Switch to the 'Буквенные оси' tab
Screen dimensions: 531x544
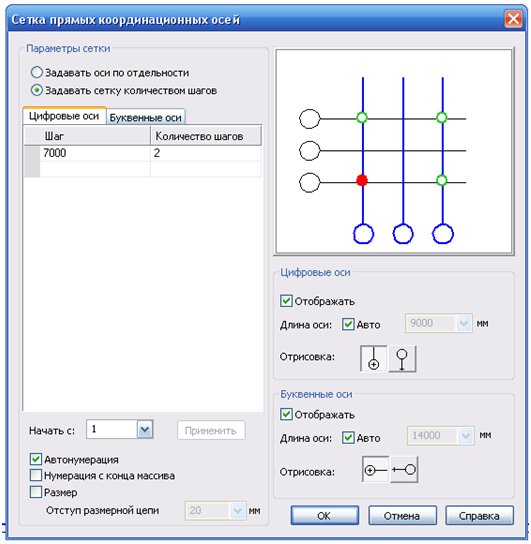[145, 118]
